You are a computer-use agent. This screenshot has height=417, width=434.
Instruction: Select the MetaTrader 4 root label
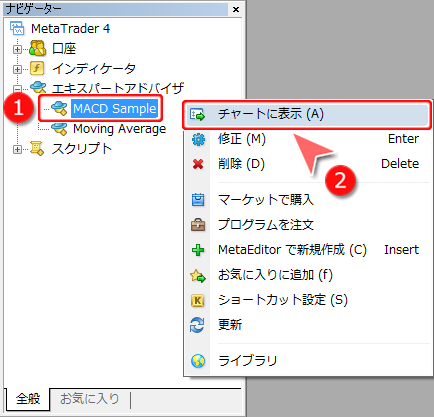pyautogui.click(x=70, y=29)
